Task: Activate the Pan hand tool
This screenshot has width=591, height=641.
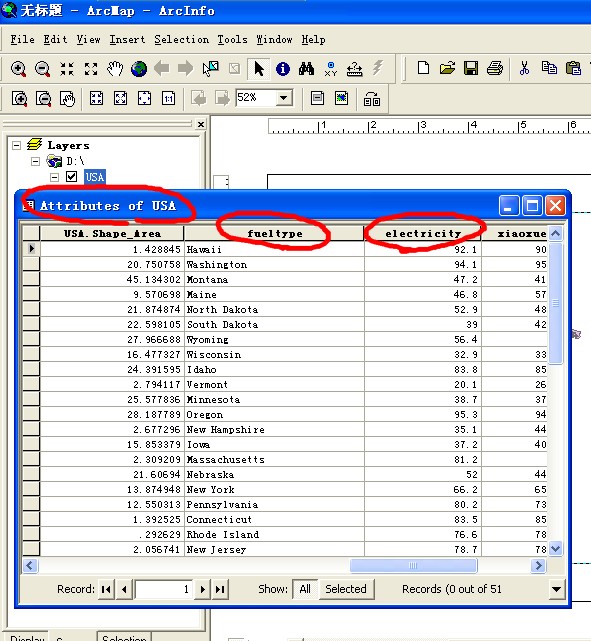Action: tap(115, 69)
